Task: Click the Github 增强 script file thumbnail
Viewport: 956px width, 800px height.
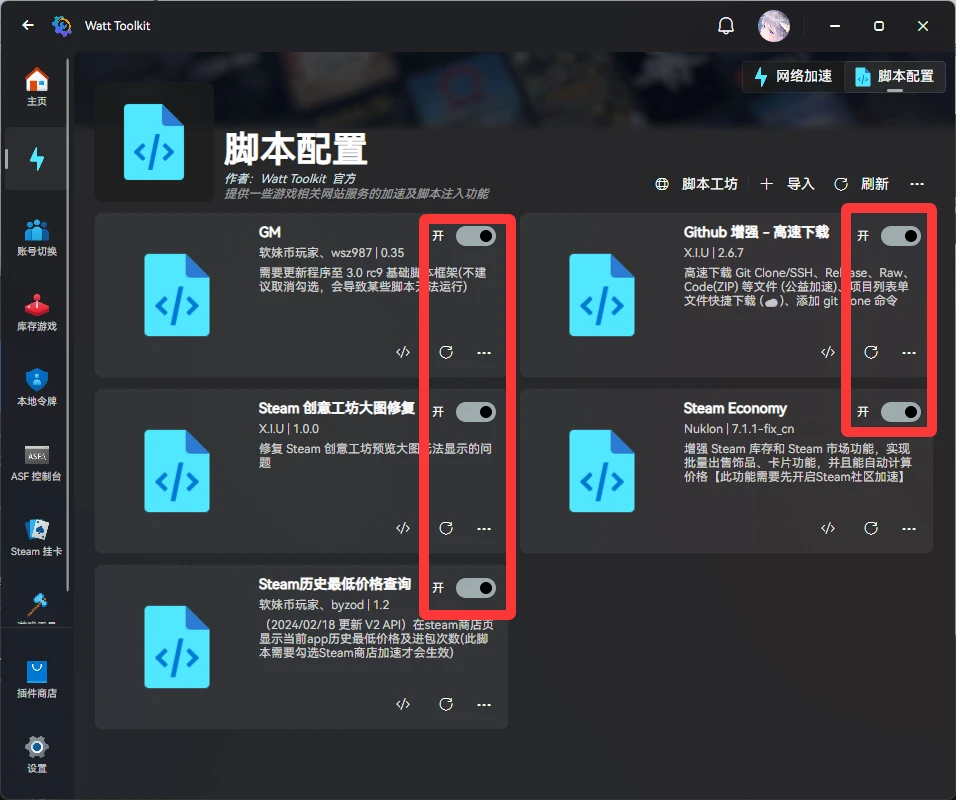Action: click(602, 295)
